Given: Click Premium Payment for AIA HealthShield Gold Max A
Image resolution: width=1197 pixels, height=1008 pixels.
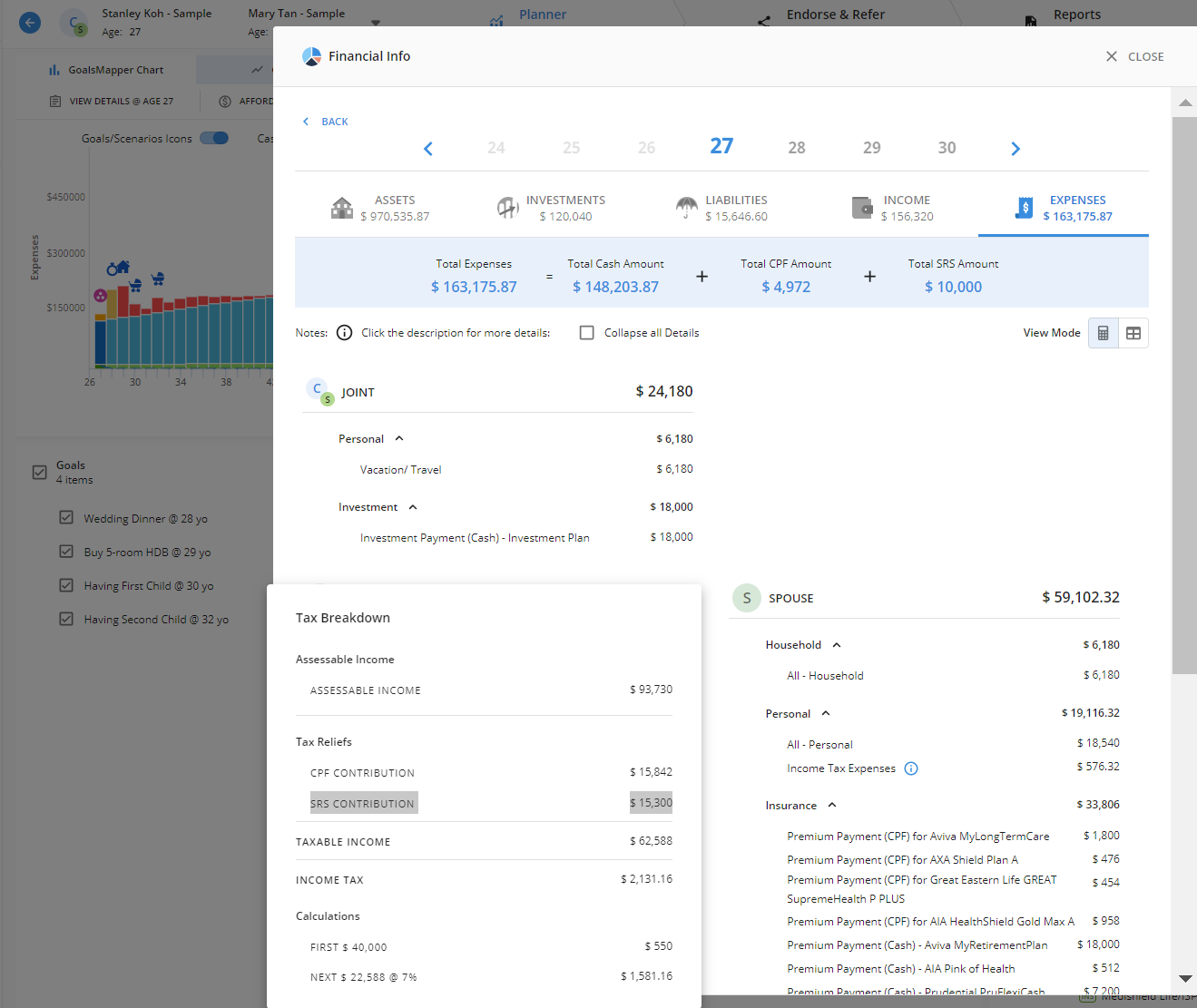Looking at the screenshot, I should click(930, 922).
